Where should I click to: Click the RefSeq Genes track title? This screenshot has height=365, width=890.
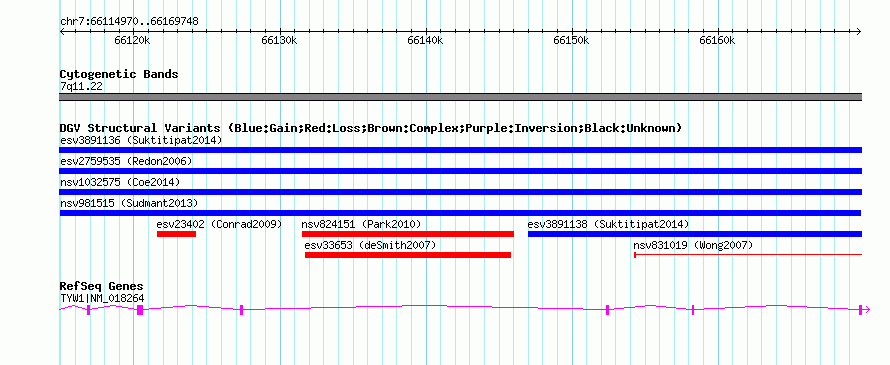point(102,286)
